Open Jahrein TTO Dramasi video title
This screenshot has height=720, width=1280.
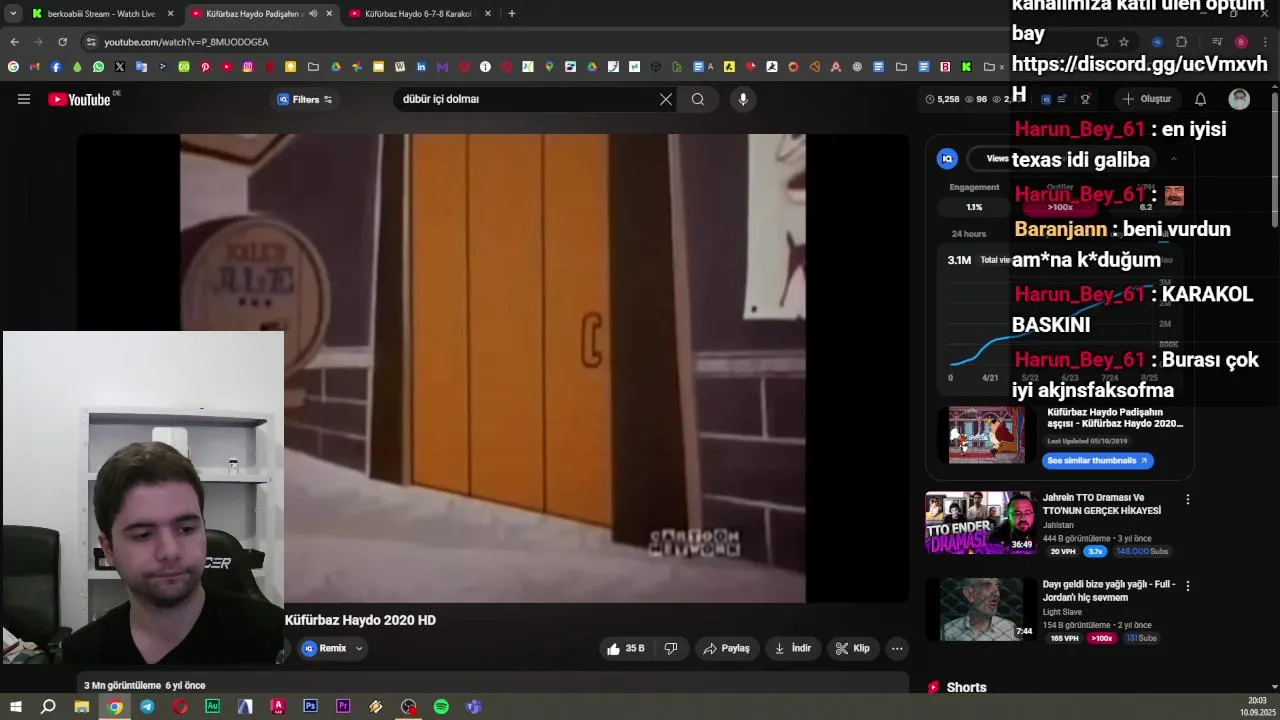(x=1102, y=504)
